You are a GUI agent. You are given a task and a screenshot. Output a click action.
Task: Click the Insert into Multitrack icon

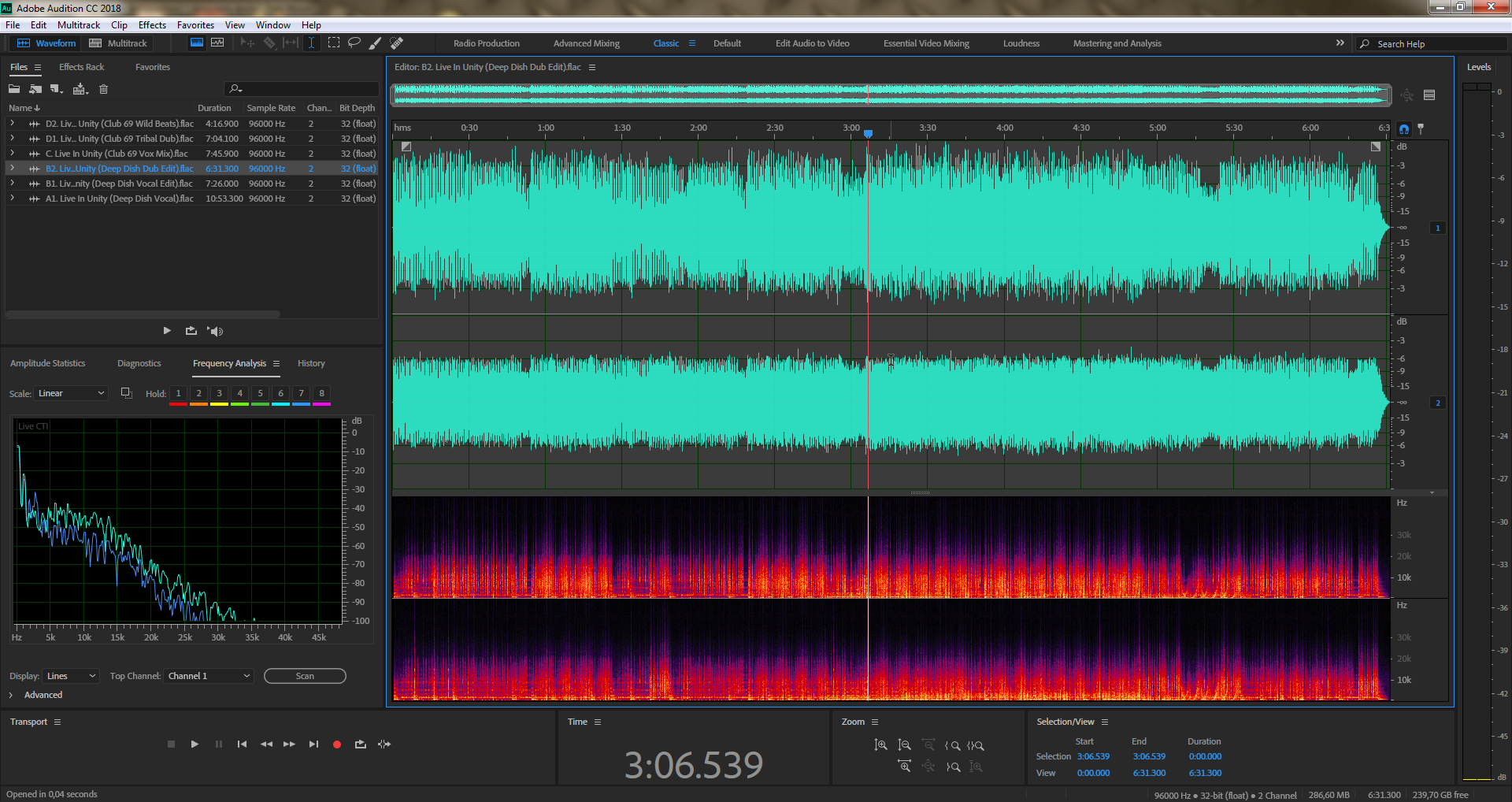tap(80, 89)
